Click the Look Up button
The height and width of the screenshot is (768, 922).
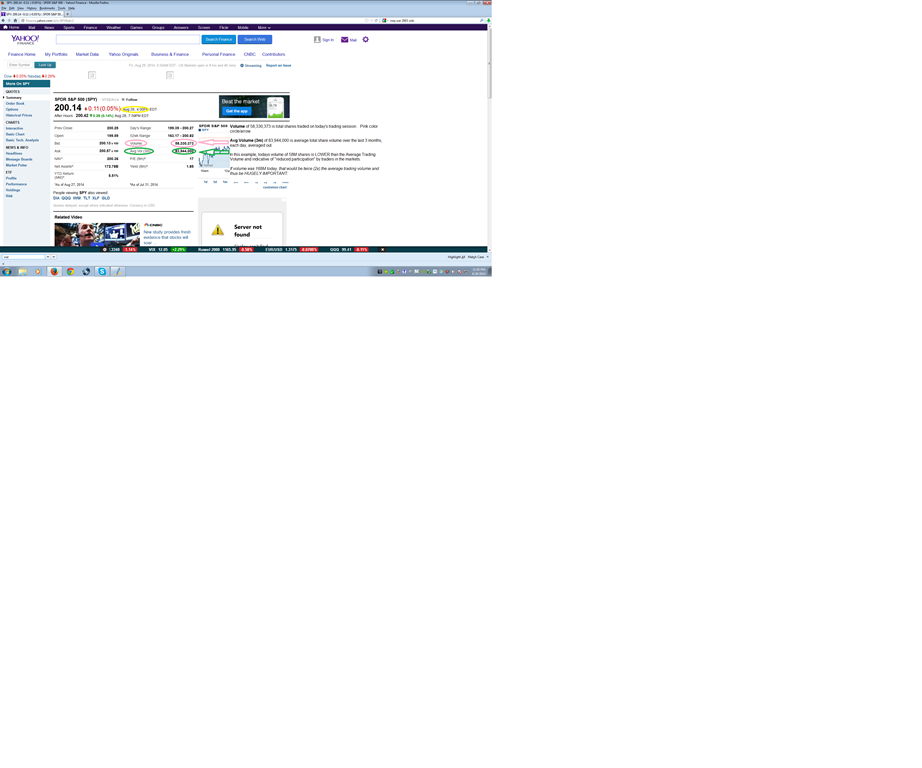click(45, 65)
